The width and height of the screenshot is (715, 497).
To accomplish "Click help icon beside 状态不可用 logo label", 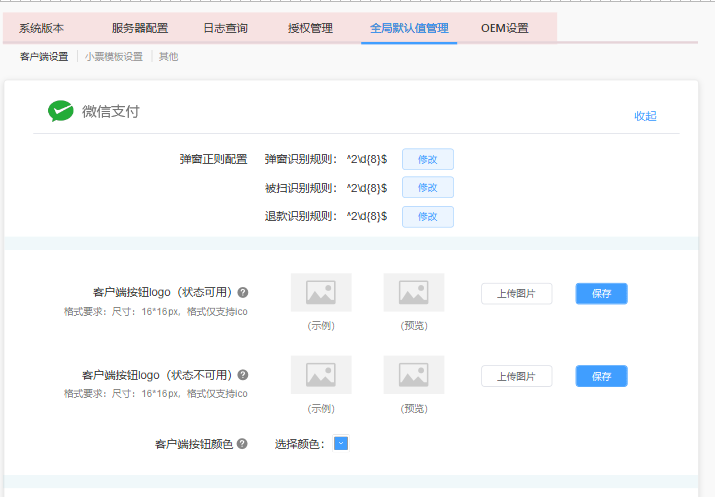I will coord(243,375).
